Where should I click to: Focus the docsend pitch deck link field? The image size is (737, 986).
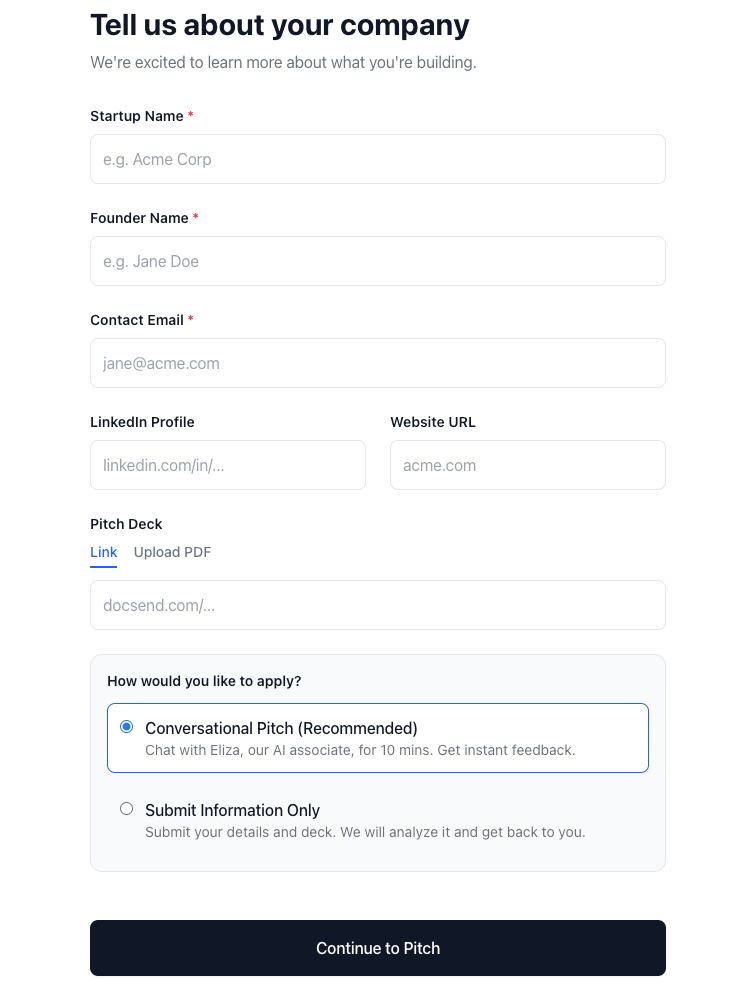(377, 605)
